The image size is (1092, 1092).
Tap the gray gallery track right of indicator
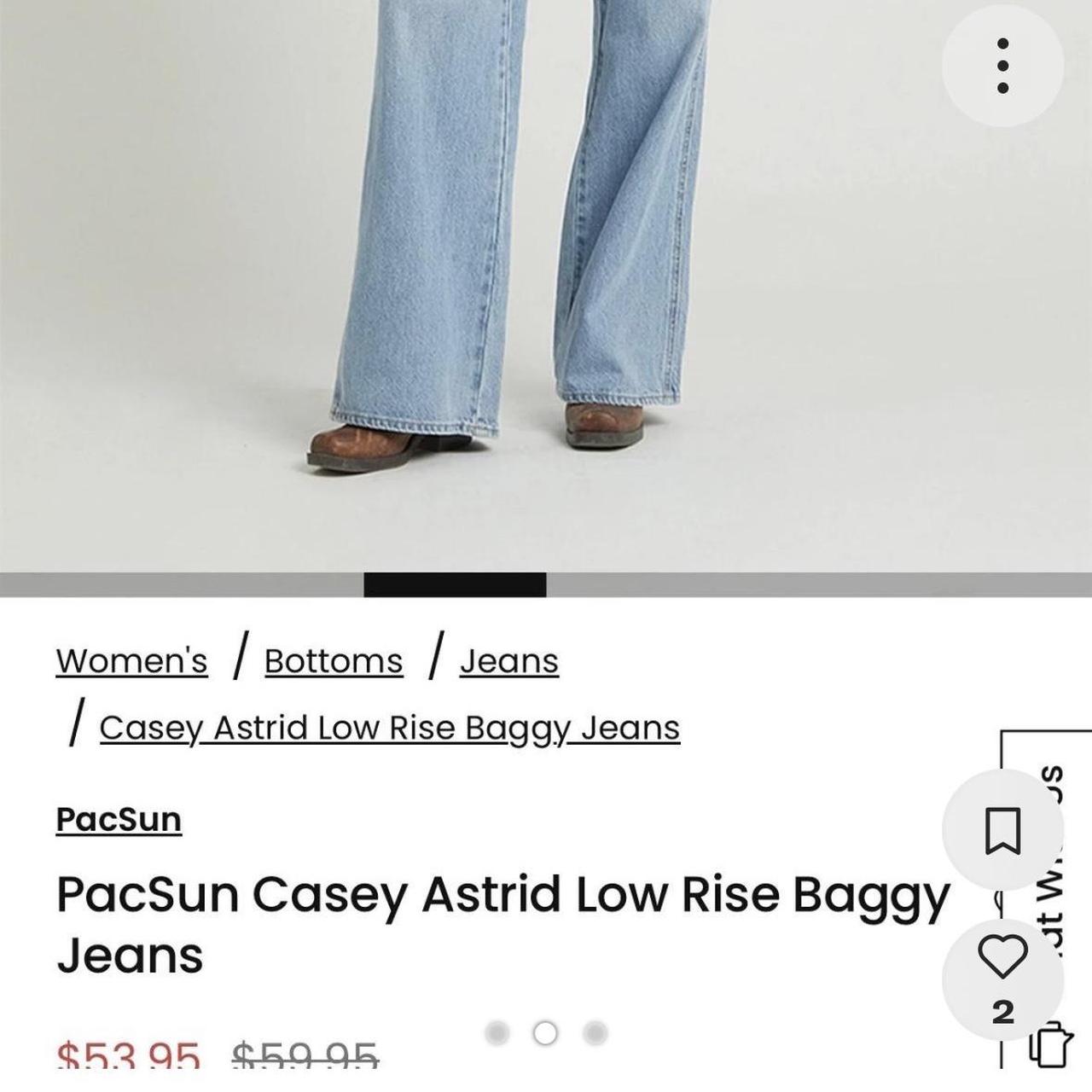pos(819,584)
